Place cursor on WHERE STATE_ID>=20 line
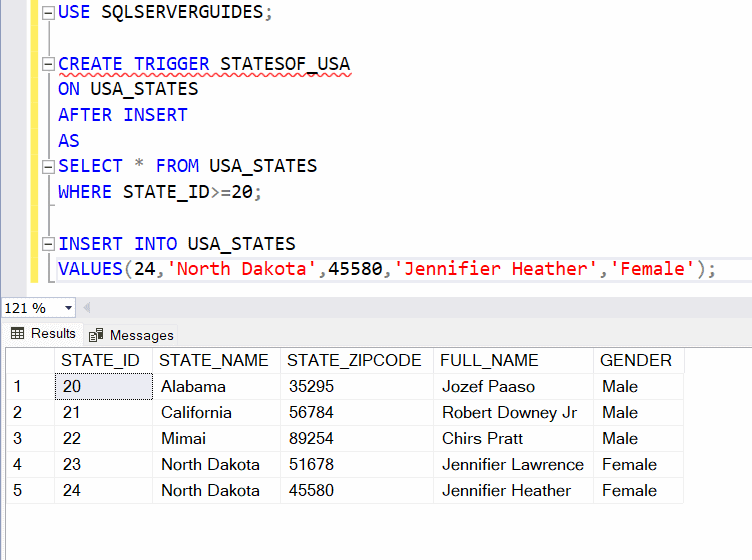Image resolution: width=752 pixels, height=560 pixels. (x=160, y=192)
